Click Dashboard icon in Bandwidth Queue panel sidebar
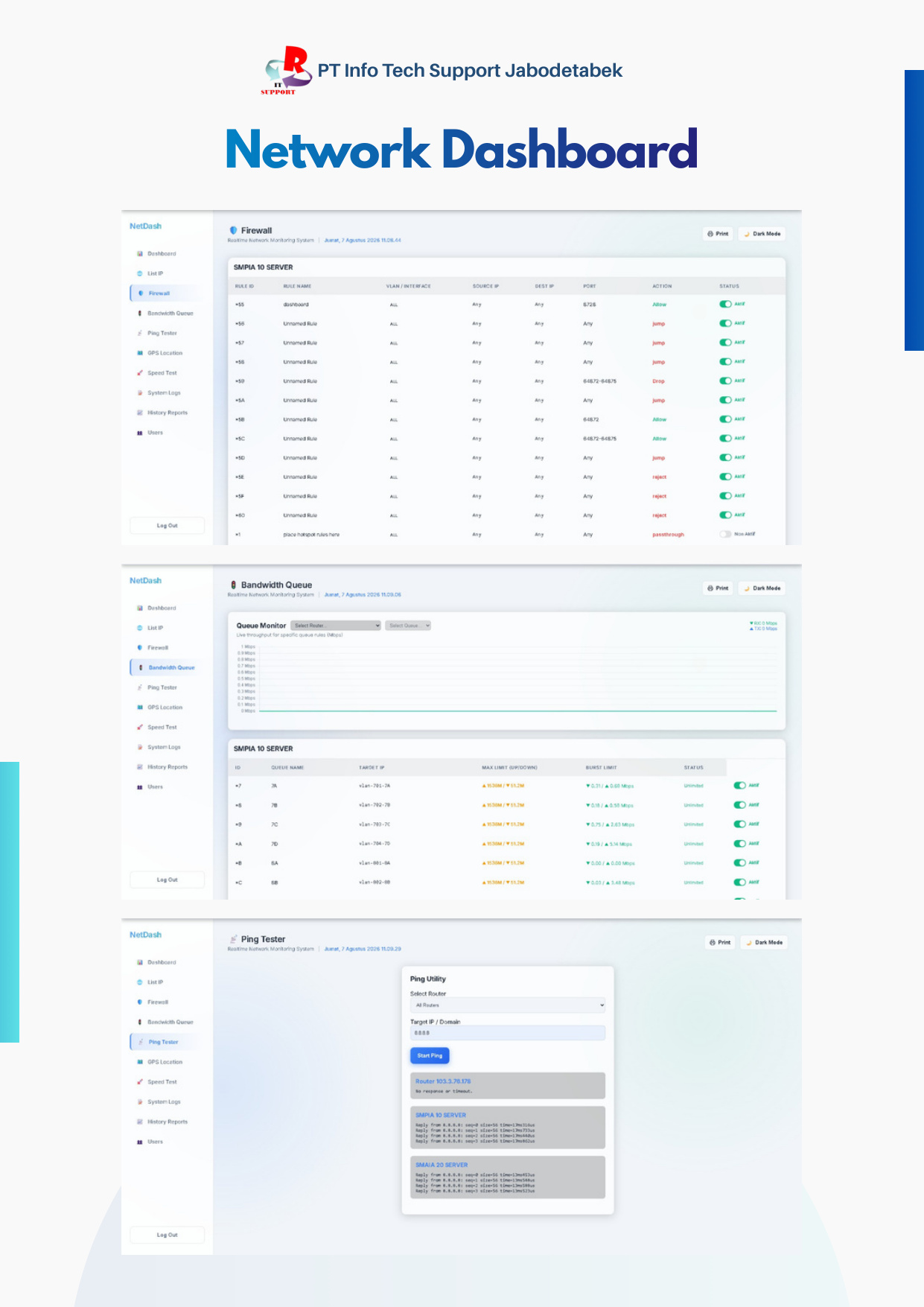This screenshot has height=1307, width=924. pos(140,608)
